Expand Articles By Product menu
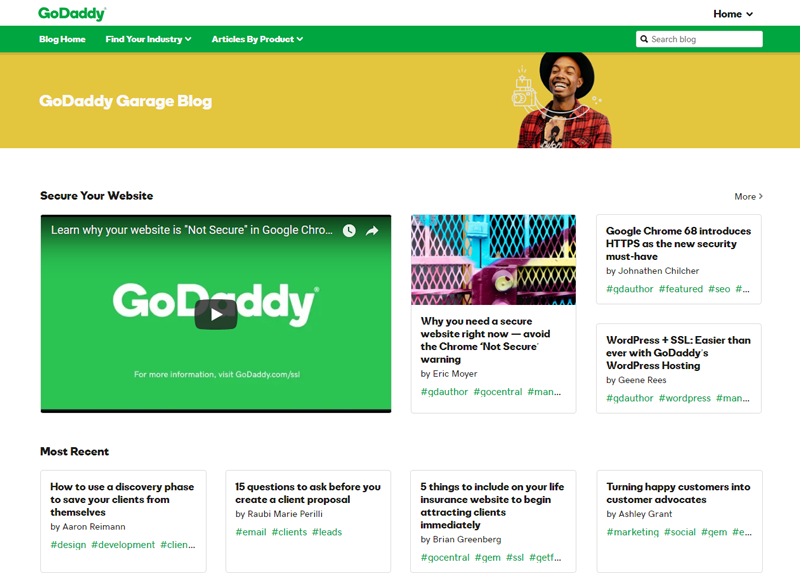Image resolution: width=800 pixels, height=582 pixels. click(x=257, y=40)
